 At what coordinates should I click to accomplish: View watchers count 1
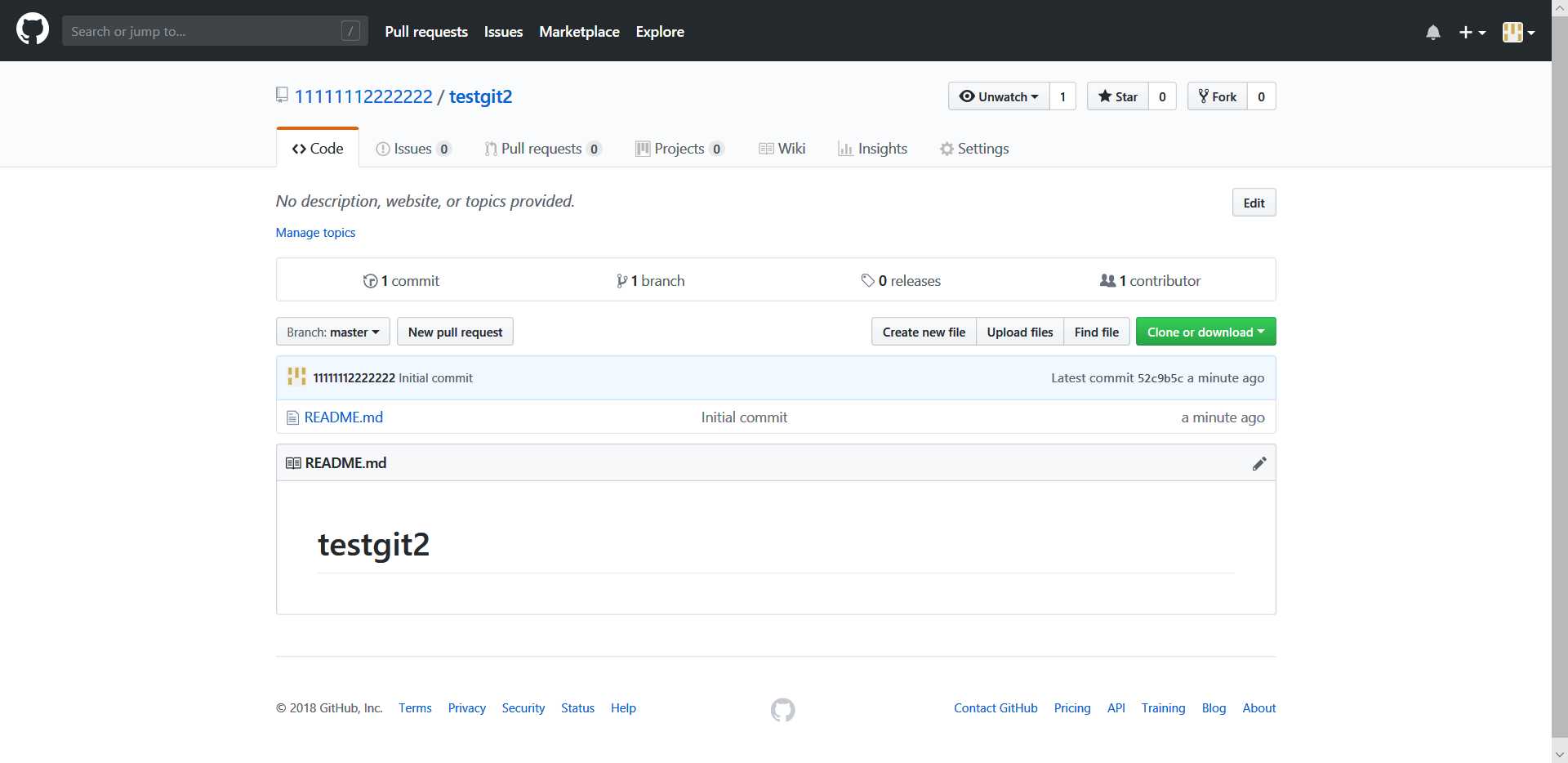click(x=1062, y=96)
